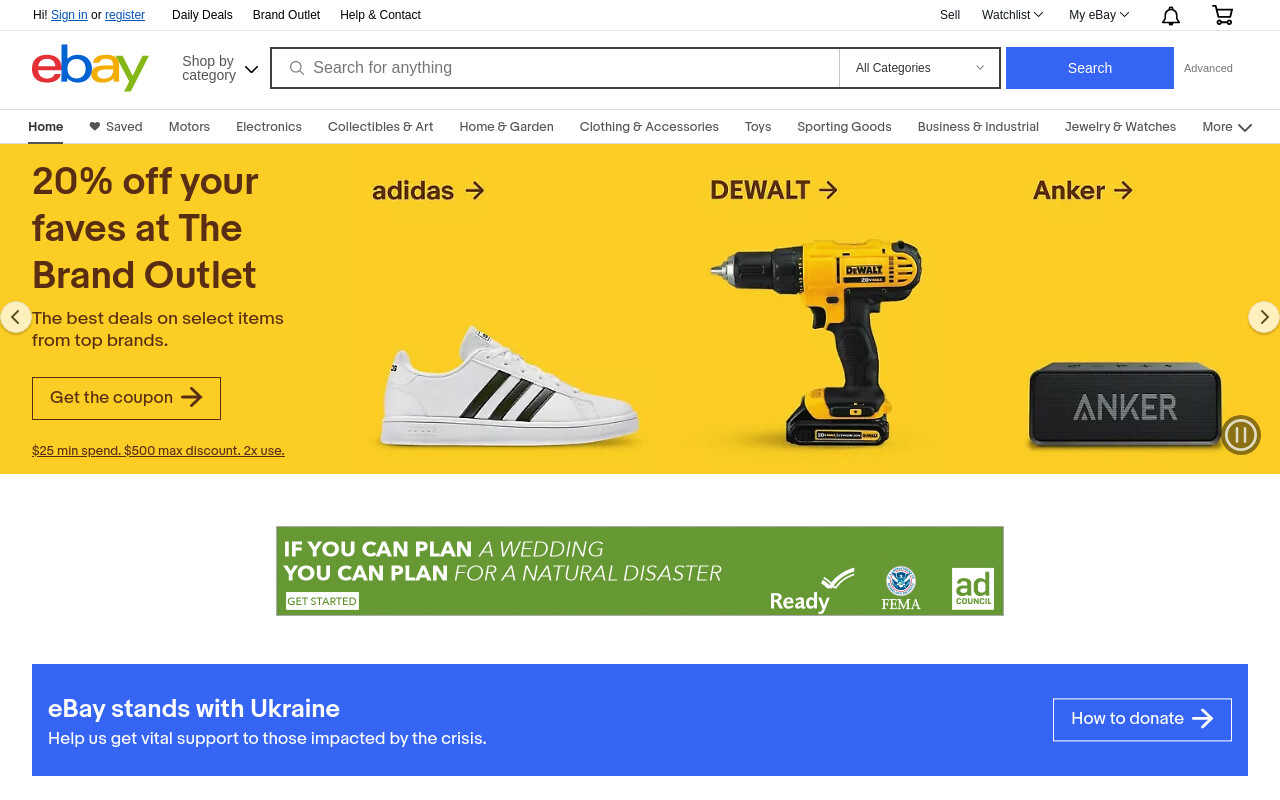Viewport: 1280px width, 800px height.
Task: Click the DEWALT brand link
Action: click(774, 190)
